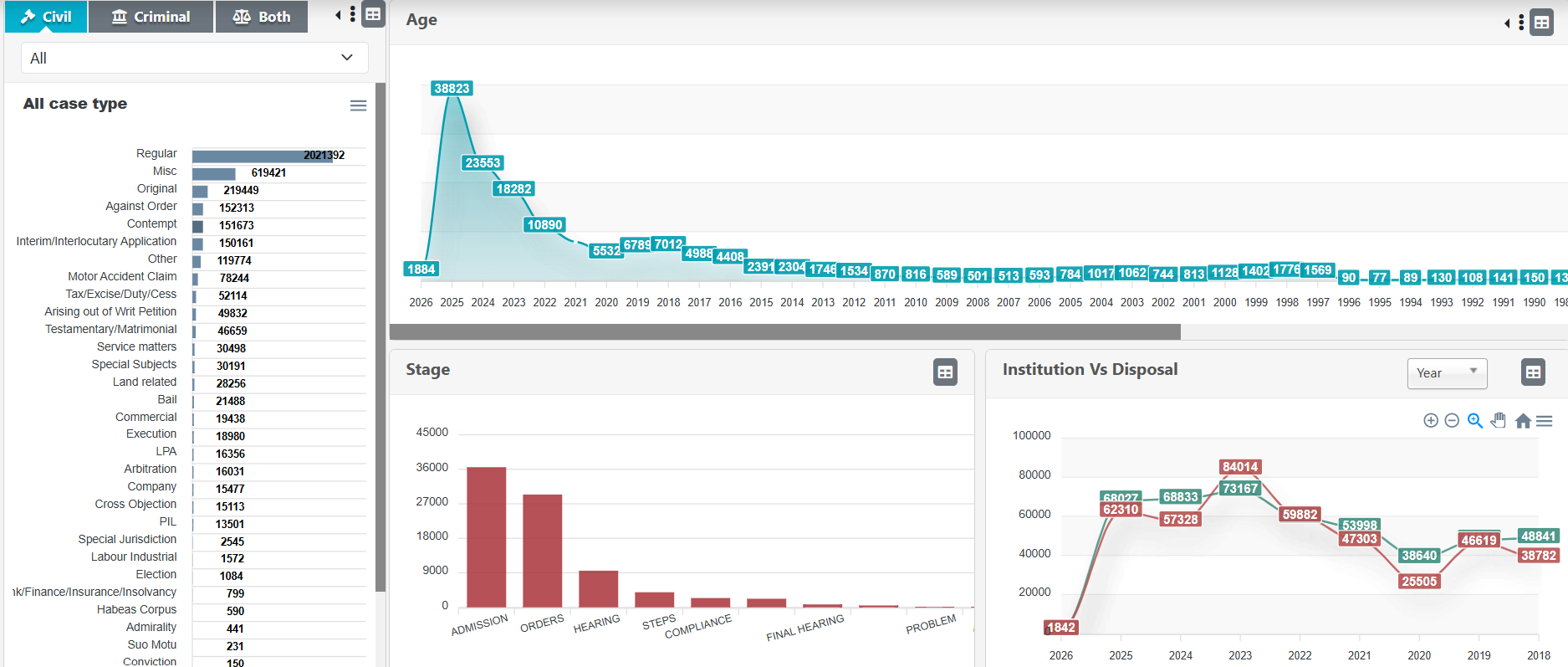Open Institution chart export menu icon
Screen dimensions: 1568x667
tap(1545, 421)
